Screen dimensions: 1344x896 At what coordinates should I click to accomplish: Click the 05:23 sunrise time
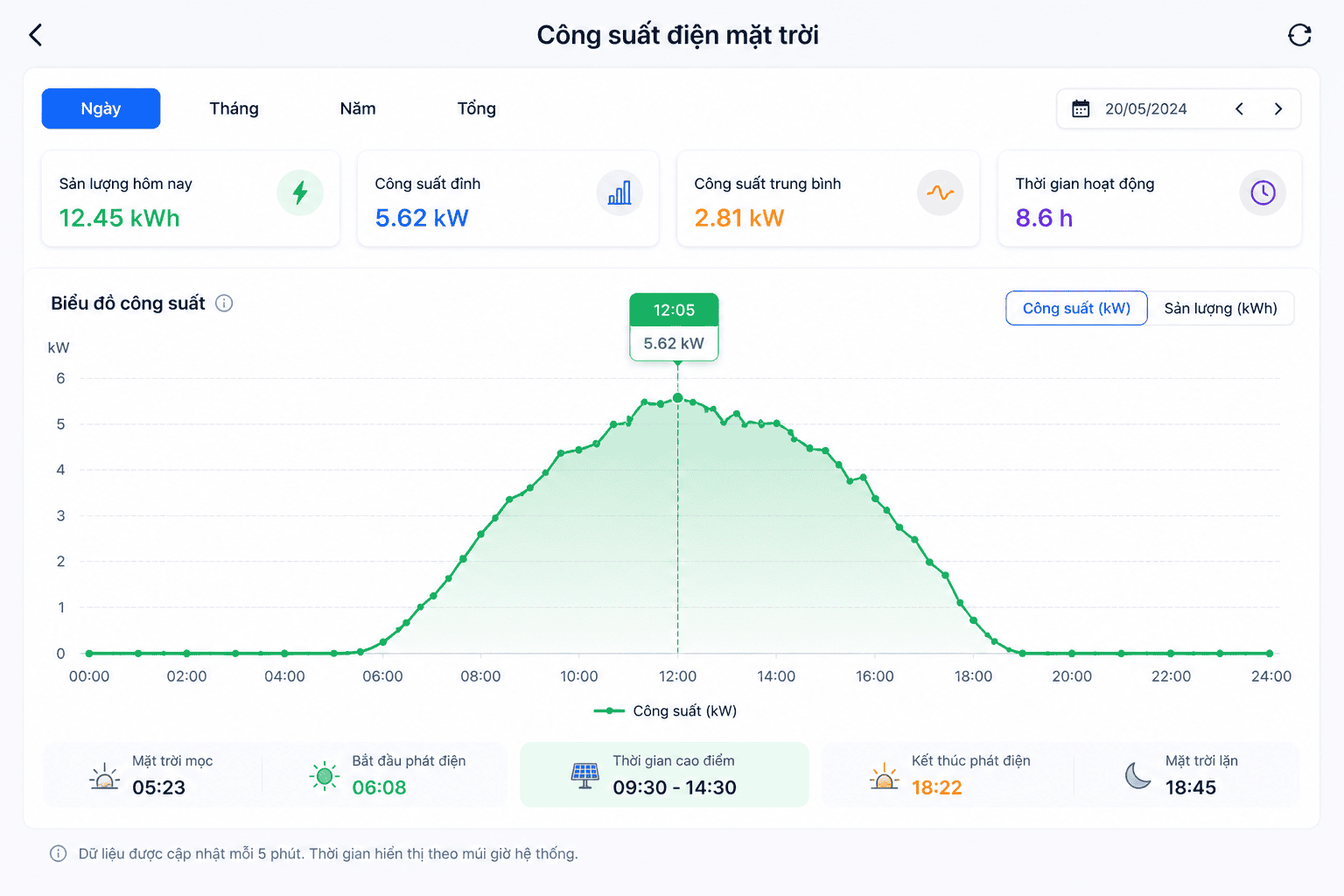coord(158,787)
